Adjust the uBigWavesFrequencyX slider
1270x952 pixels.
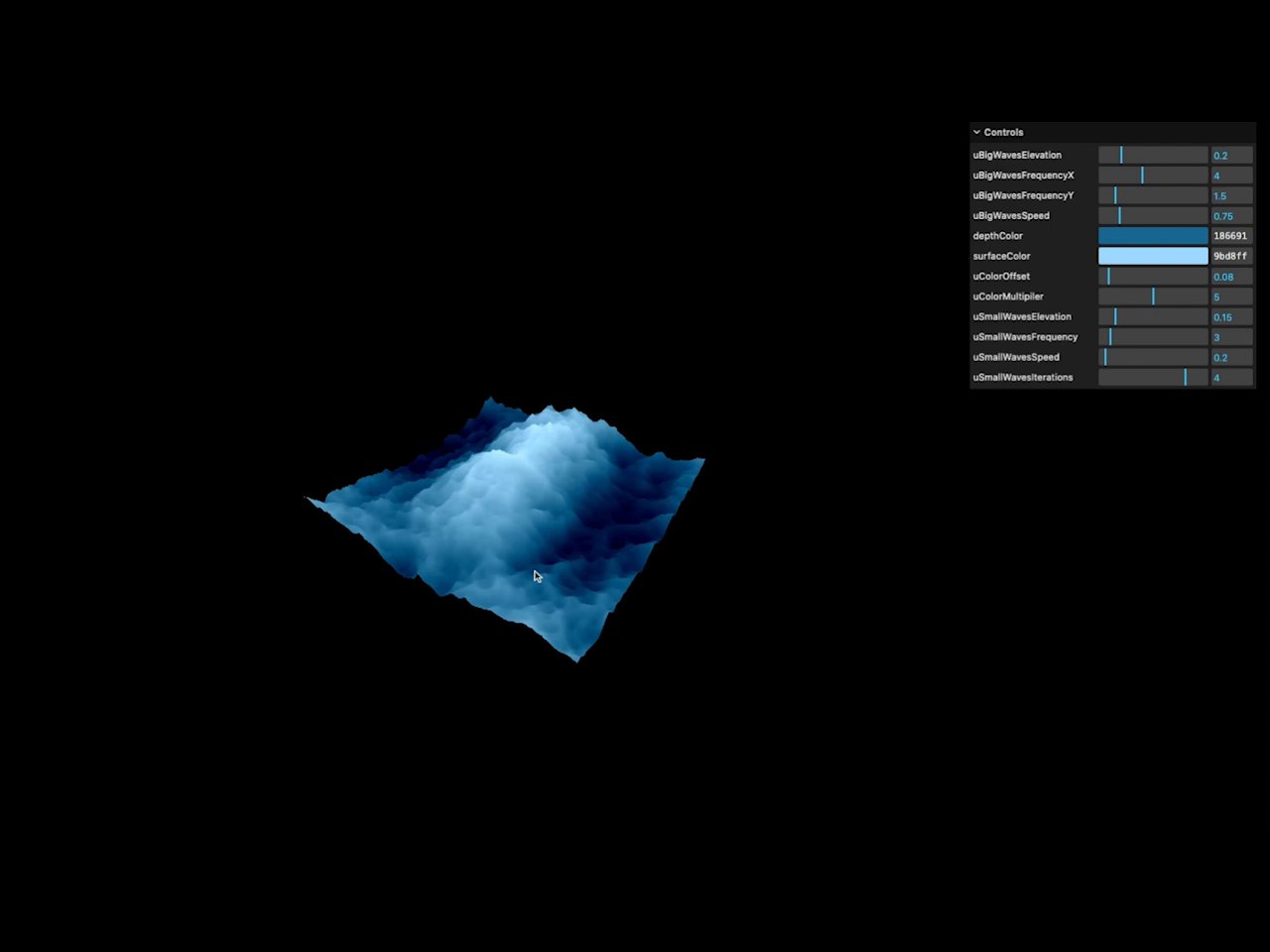click(x=1151, y=175)
